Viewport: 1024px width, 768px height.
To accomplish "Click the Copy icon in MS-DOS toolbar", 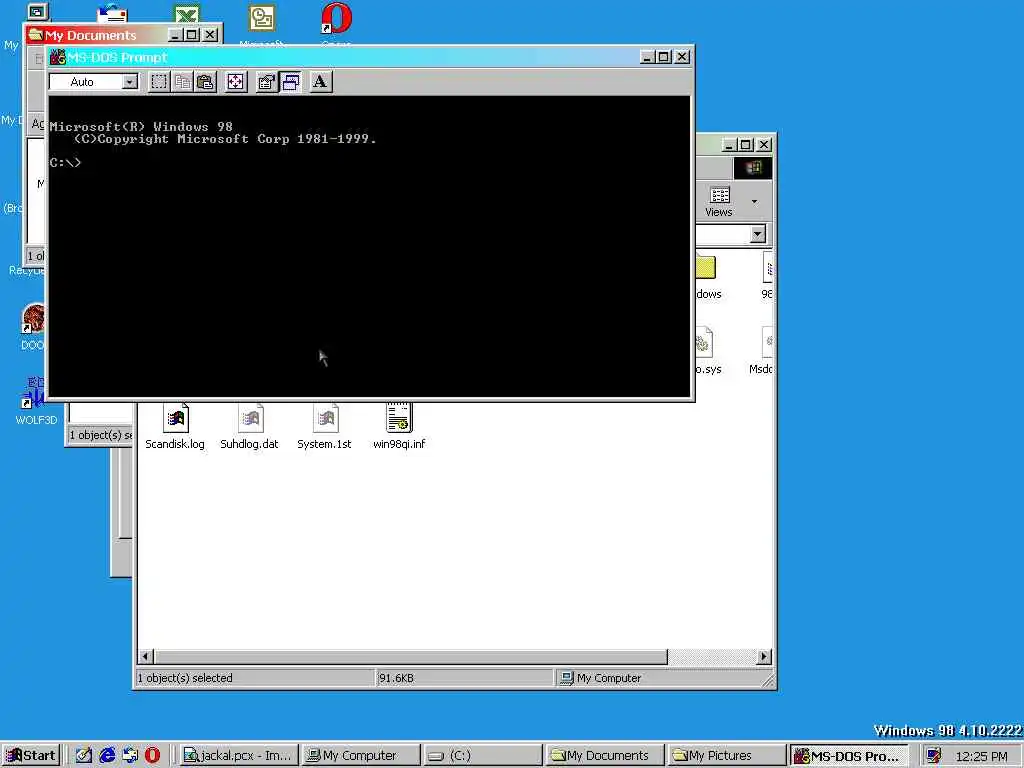I will 182,82.
